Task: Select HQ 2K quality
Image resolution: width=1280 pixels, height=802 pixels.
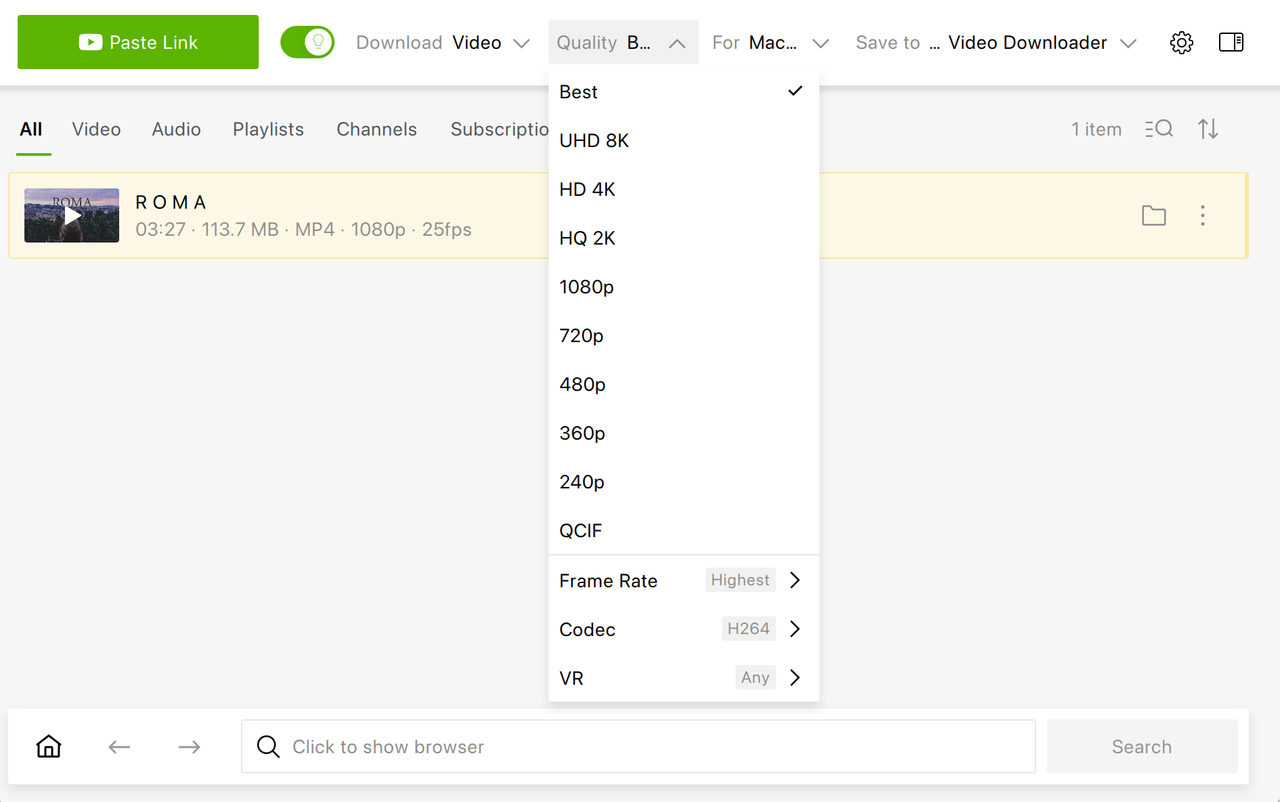Action: coord(684,239)
